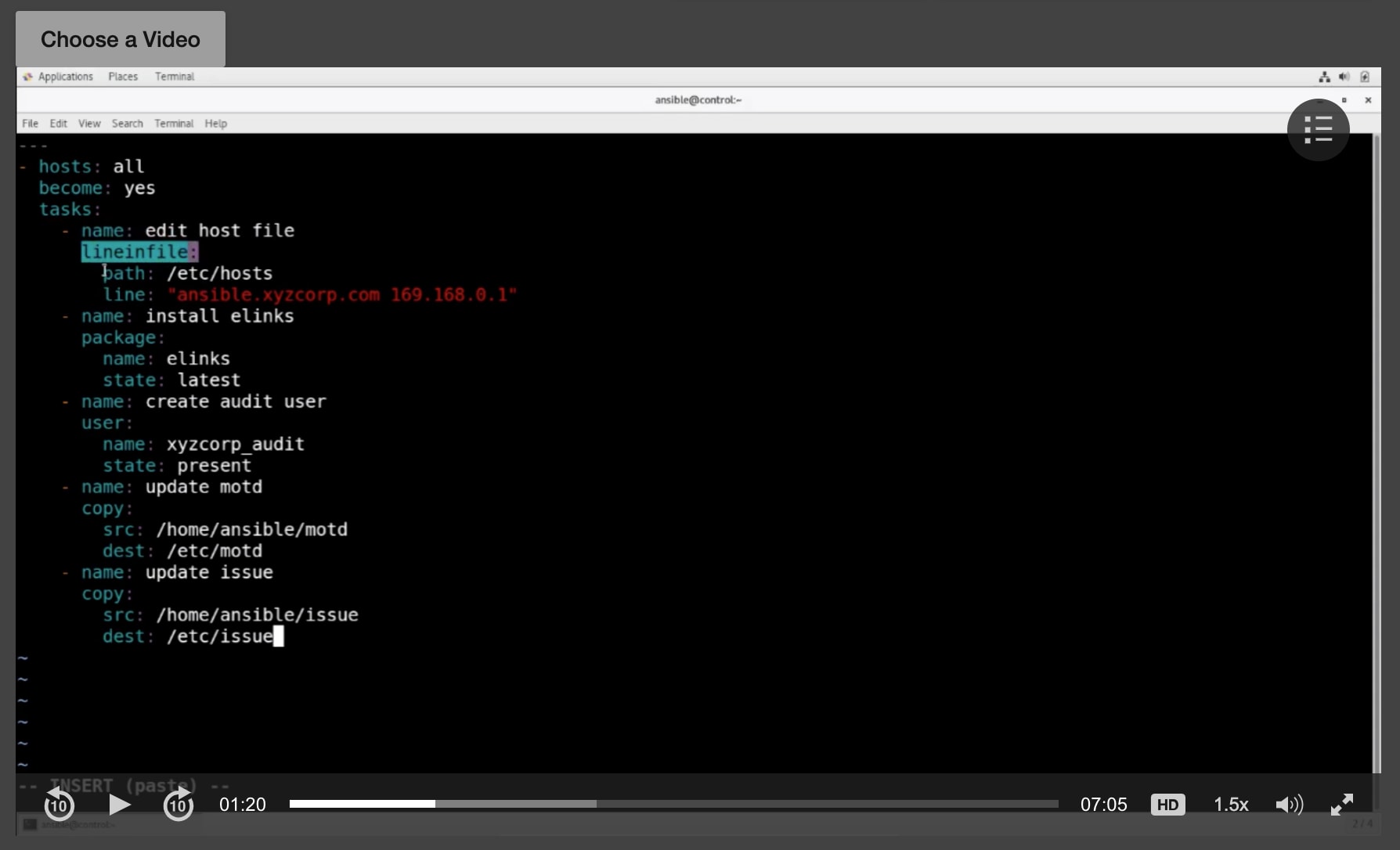Open the Applications menu

pyautogui.click(x=65, y=77)
